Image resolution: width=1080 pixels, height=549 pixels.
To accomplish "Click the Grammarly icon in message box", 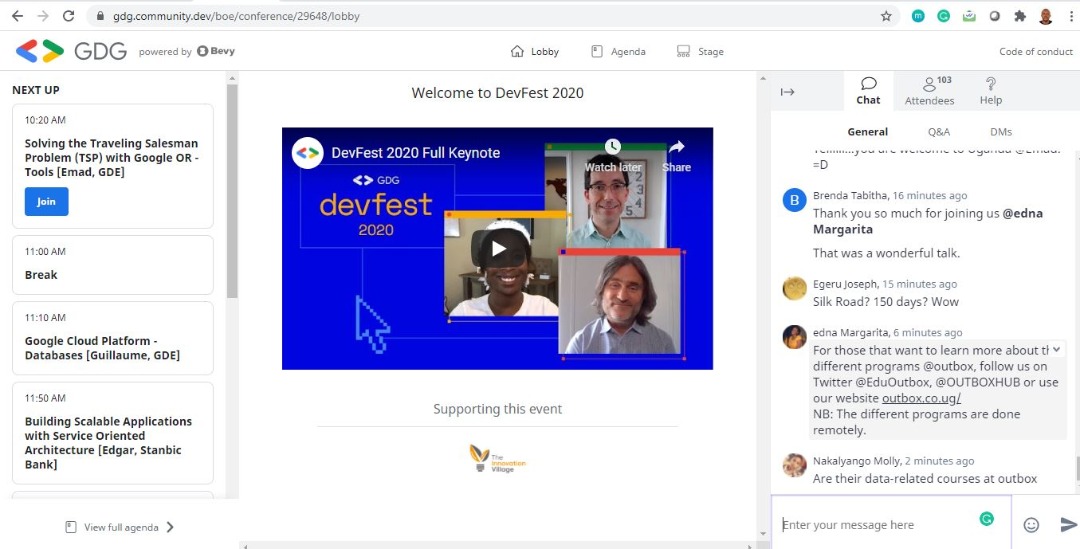I will (x=986, y=519).
